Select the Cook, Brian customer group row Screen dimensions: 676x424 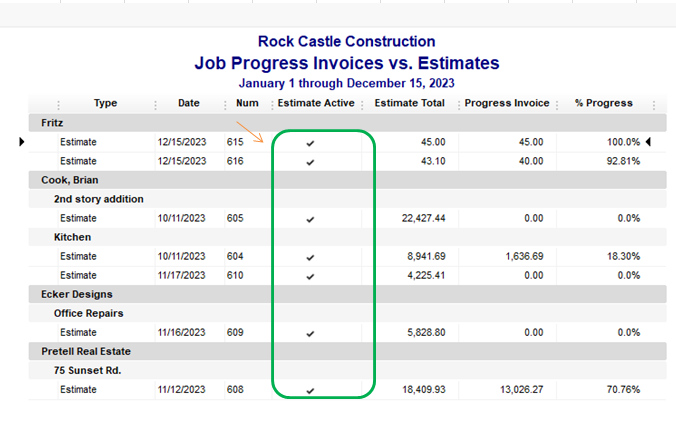click(x=347, y=180)
